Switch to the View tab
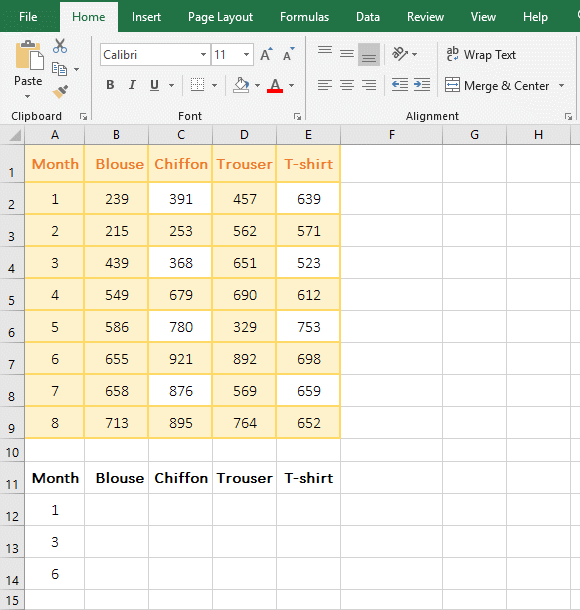Image resolution: width=580 pixels, height=610 pixels. point(483,17)
